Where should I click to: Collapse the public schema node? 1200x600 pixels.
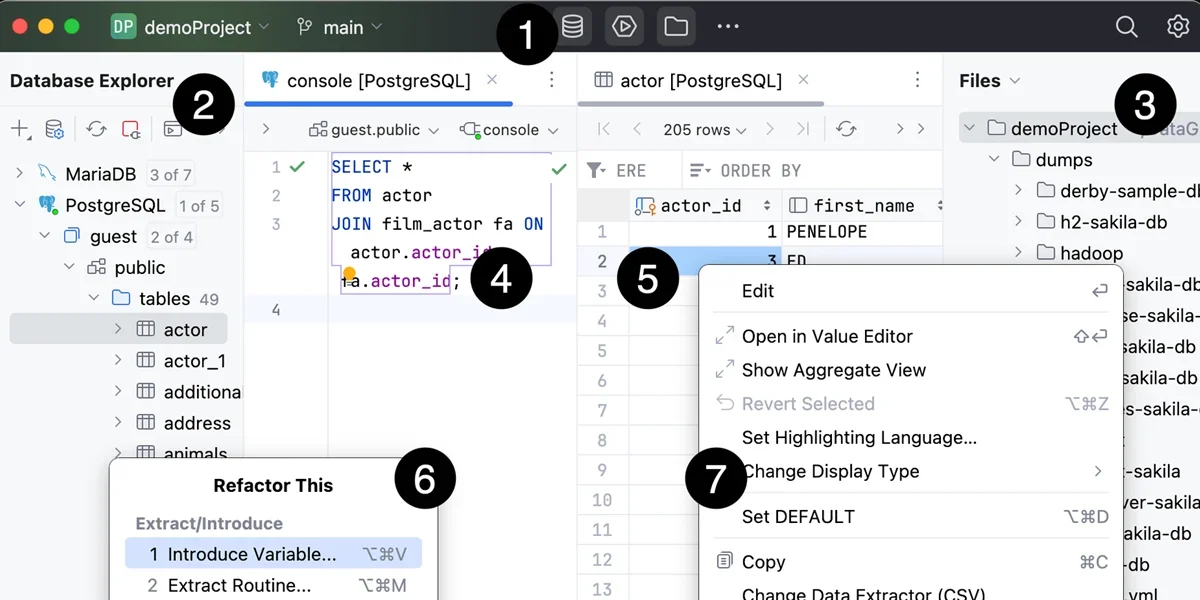coord(69,267)
